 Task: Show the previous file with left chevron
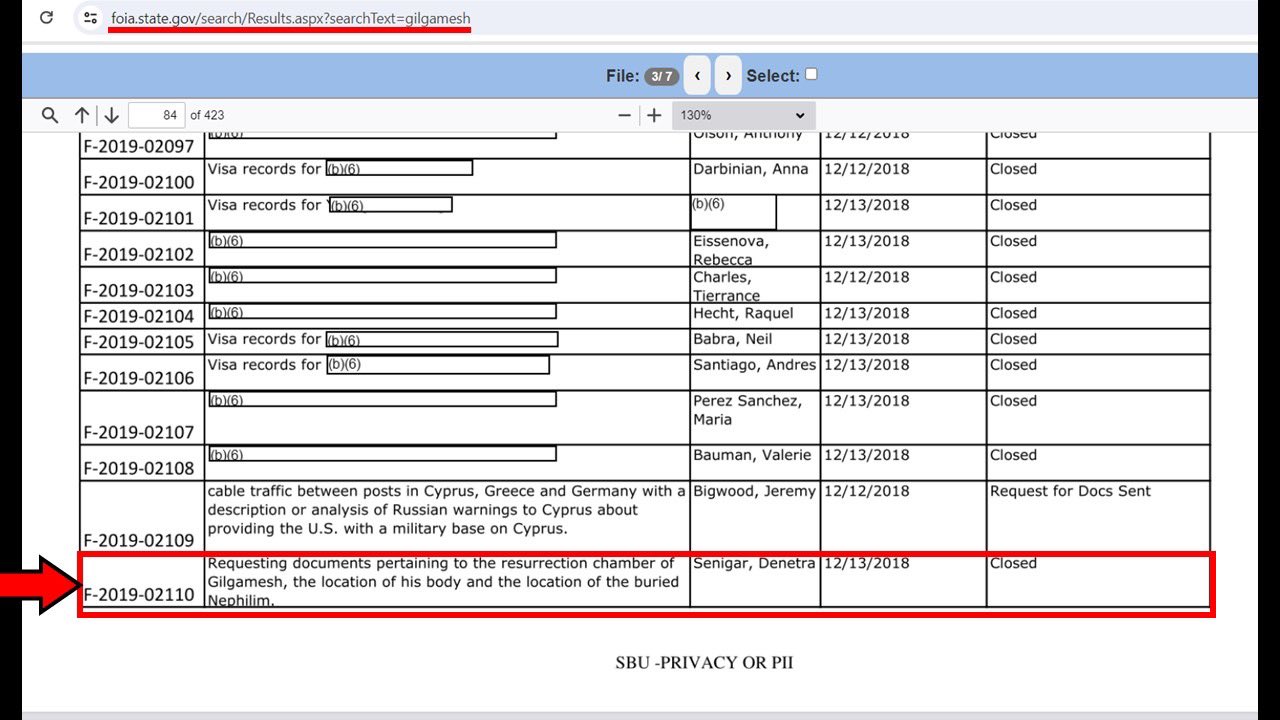(x=697, y=75)
